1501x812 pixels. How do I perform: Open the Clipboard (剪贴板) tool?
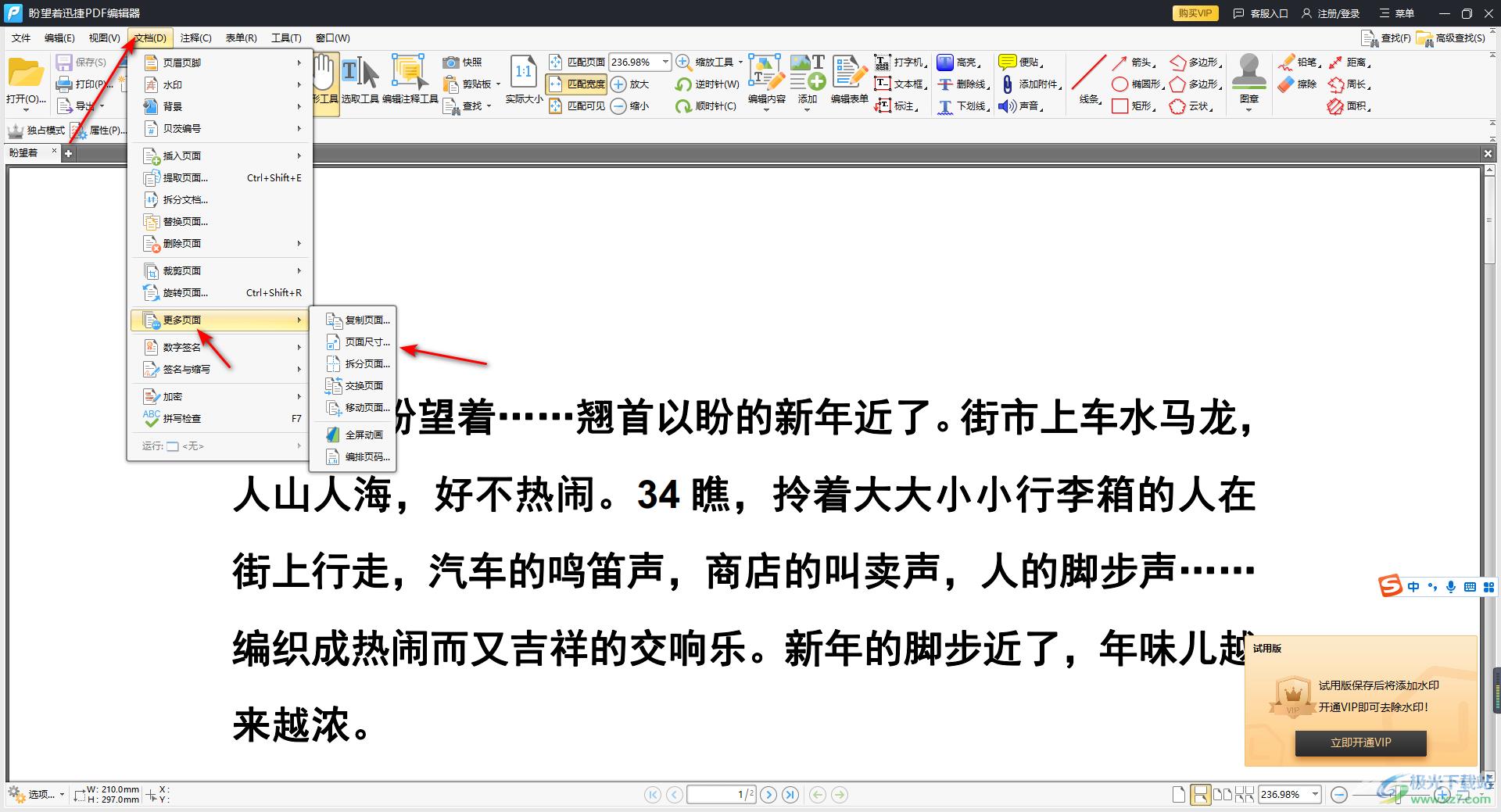coord(471,84)
